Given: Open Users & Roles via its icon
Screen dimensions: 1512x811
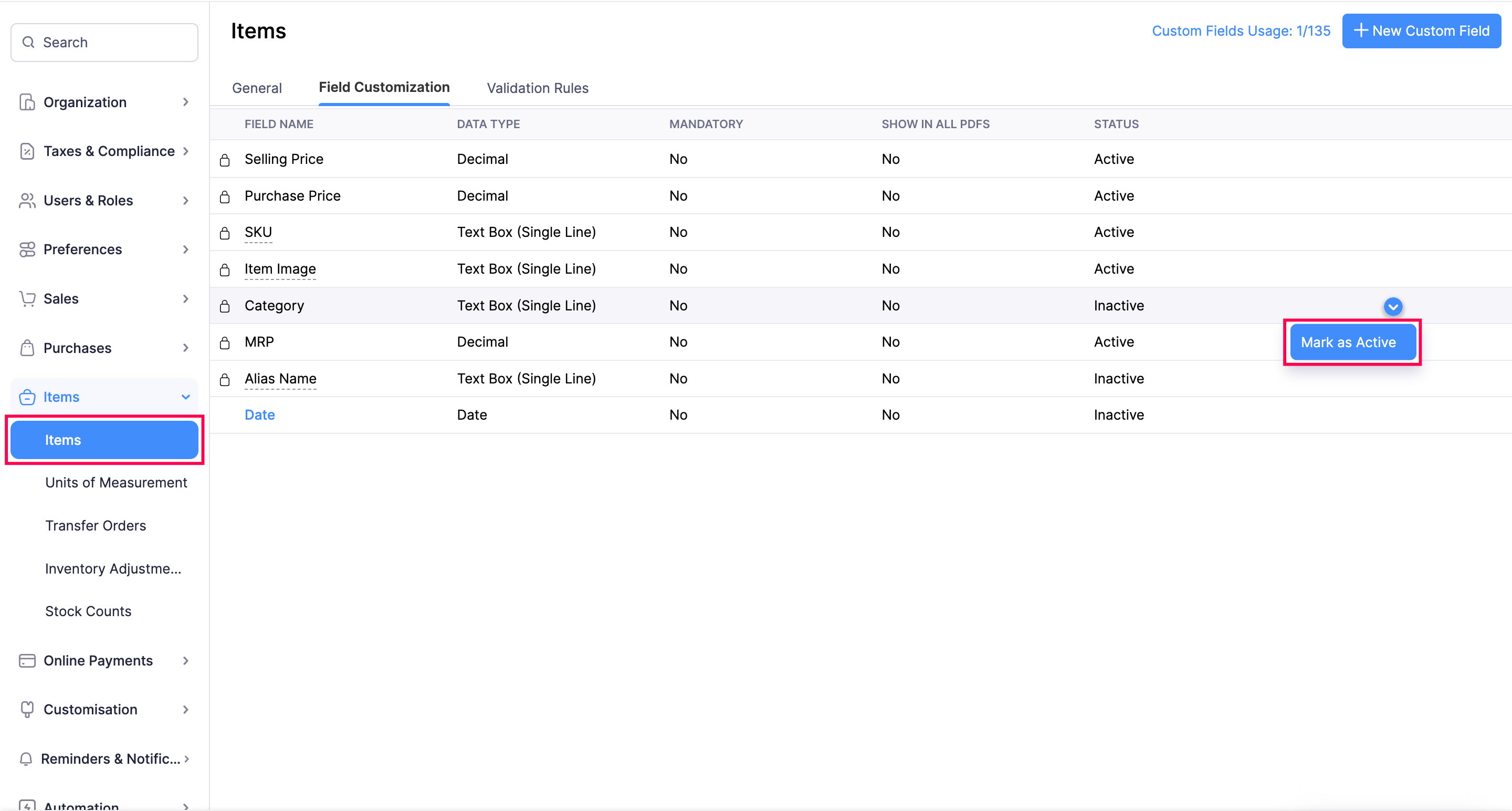Looking at the screenshot, I should pos(26,200).
